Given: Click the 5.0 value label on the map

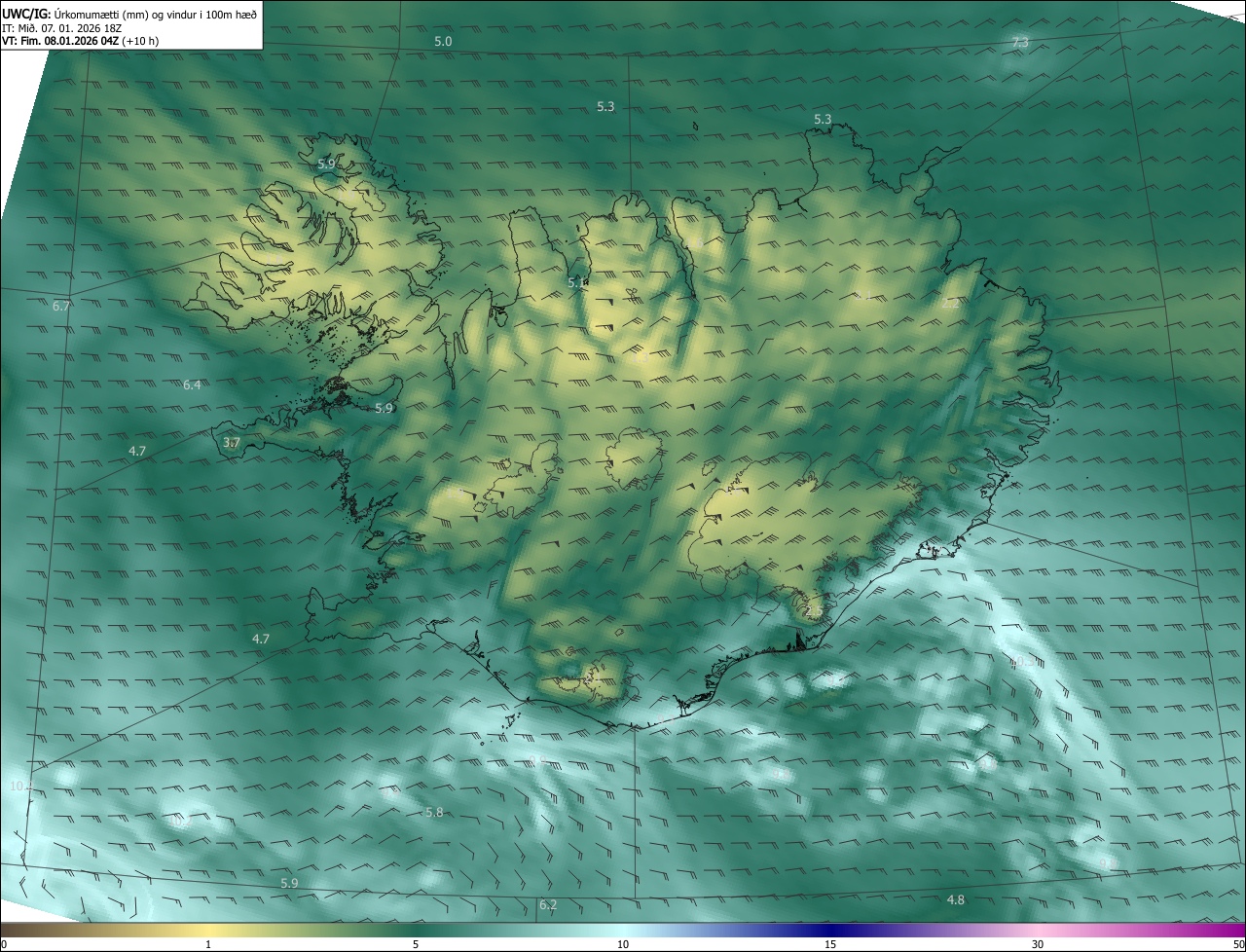Looking at the screenshot, I should [443, 41].
